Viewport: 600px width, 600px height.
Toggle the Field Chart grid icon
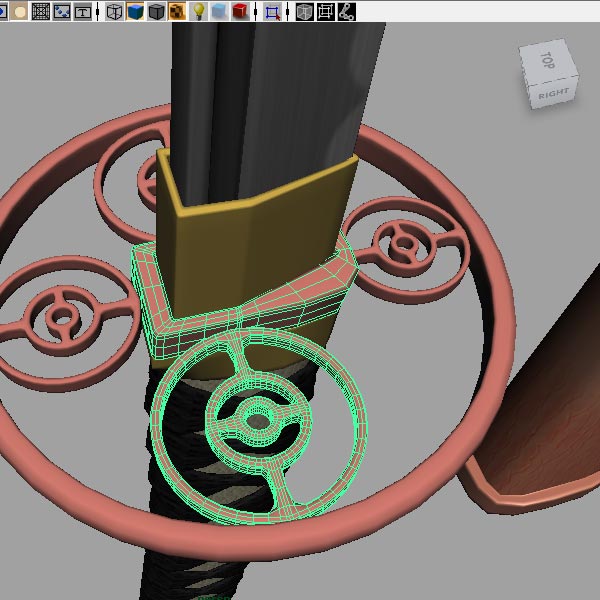(41, 11)
